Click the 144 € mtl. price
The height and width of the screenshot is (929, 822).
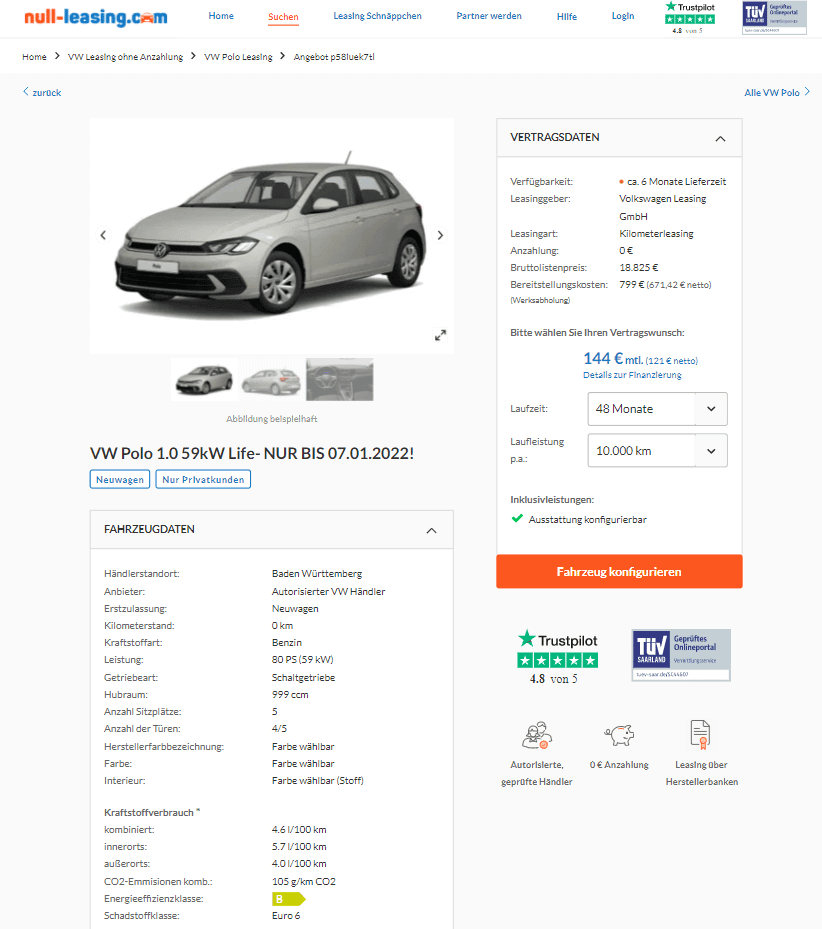tap(613, 359)
